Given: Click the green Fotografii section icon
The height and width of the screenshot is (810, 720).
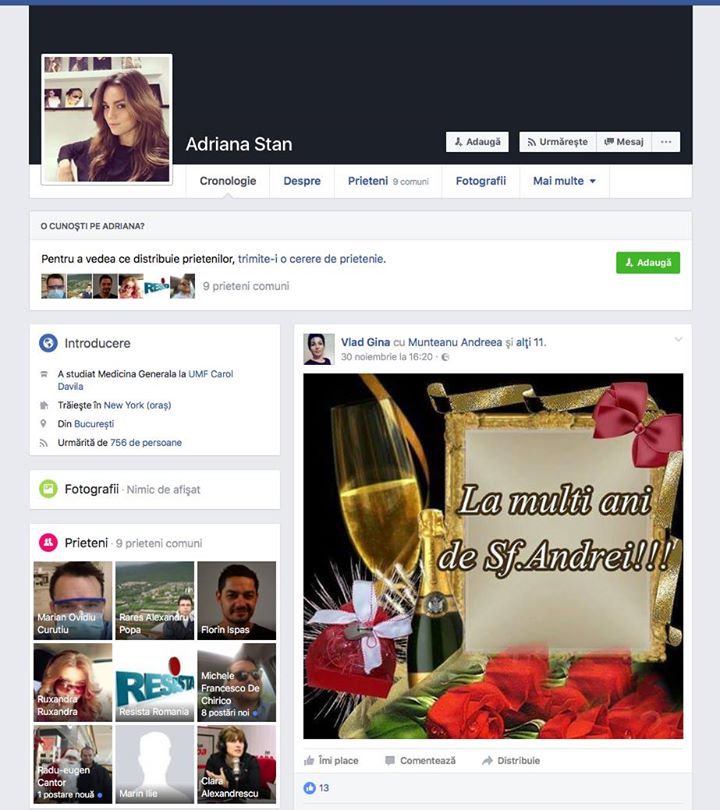Looking at the screenshot, I should point(48,489).
